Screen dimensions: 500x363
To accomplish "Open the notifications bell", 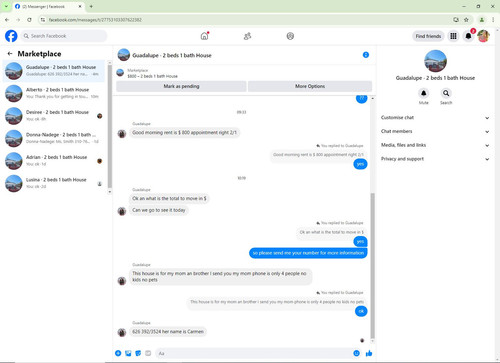I will pos(468,36).
